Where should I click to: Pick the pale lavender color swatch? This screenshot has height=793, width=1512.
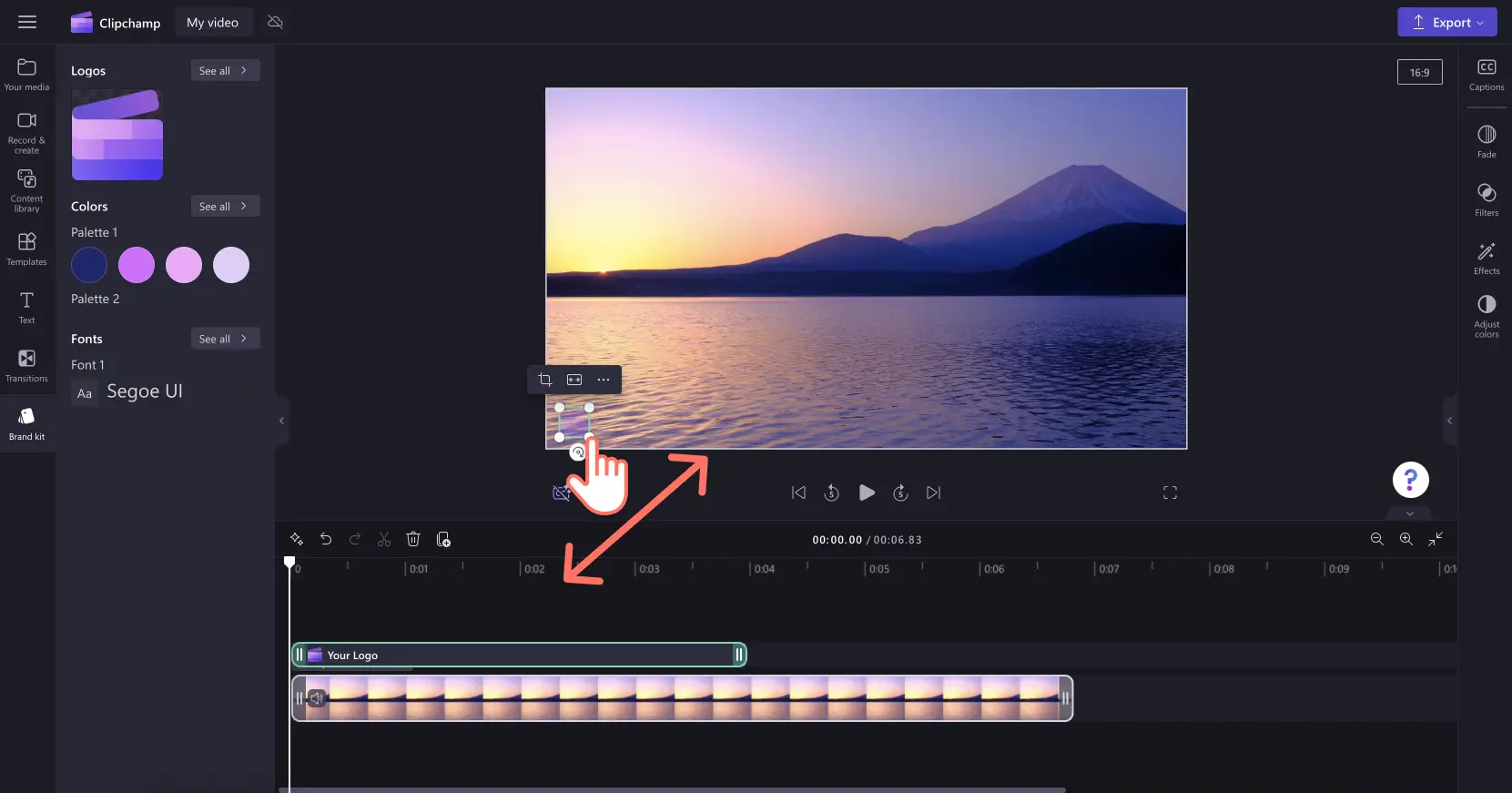pos(231,265)
